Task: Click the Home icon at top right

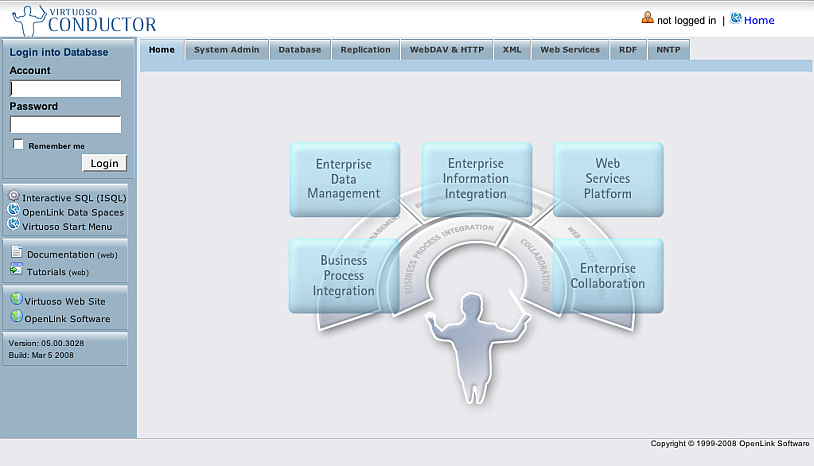Action: click(736, 19)
